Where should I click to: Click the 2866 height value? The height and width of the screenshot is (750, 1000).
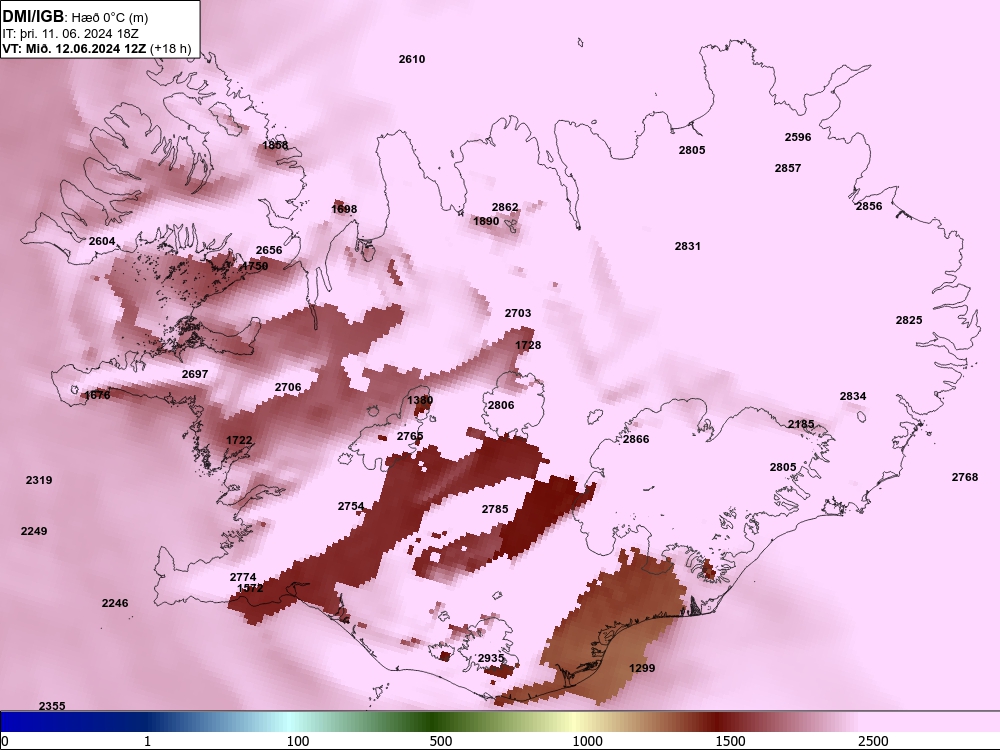636,439
